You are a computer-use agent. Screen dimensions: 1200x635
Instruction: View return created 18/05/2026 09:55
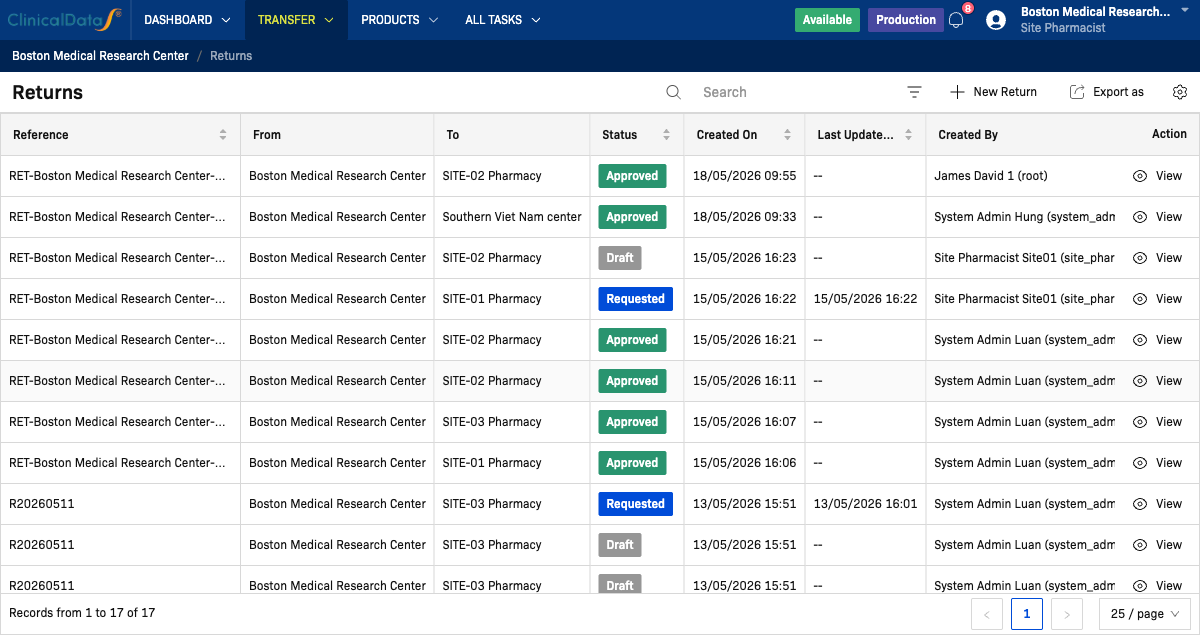coord(1157,176)
